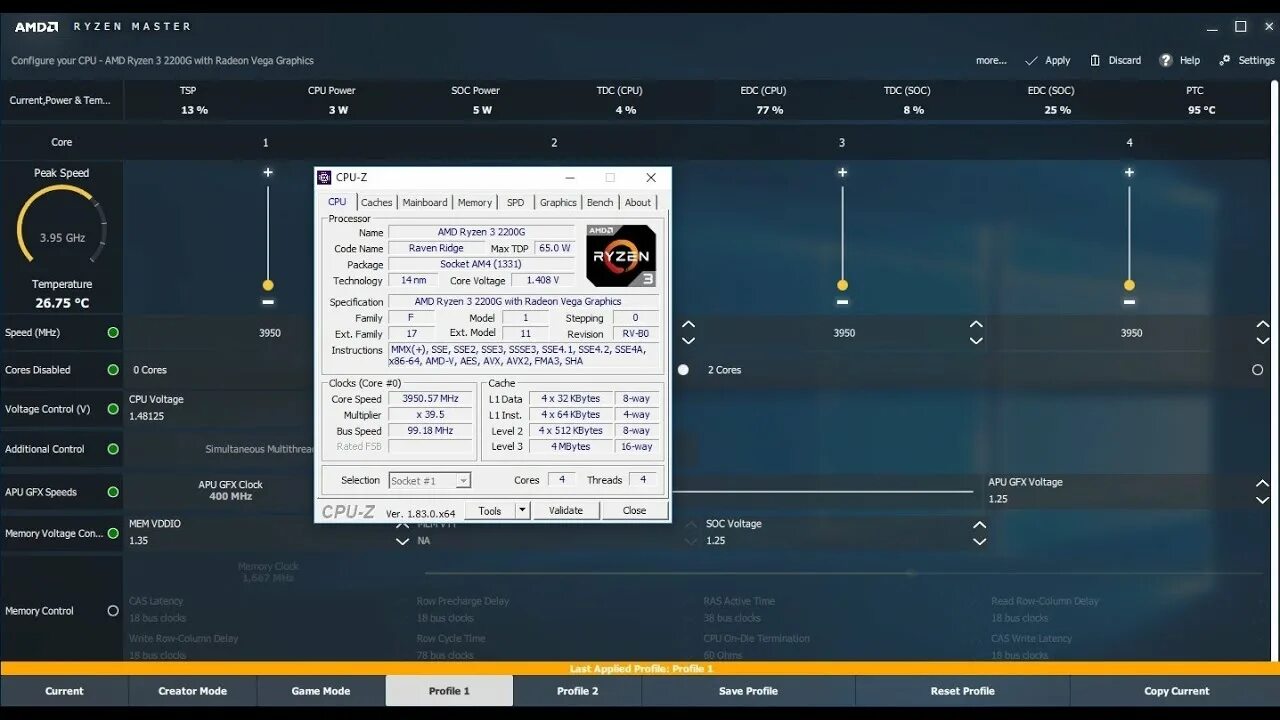Select the 2 Cores radio button
1280x720 pixels.
[x=683, y=370]
